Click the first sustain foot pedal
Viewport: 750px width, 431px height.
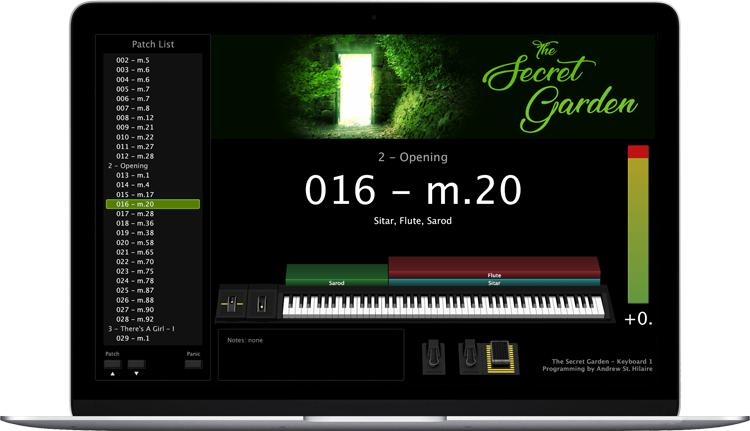[433, 357]
